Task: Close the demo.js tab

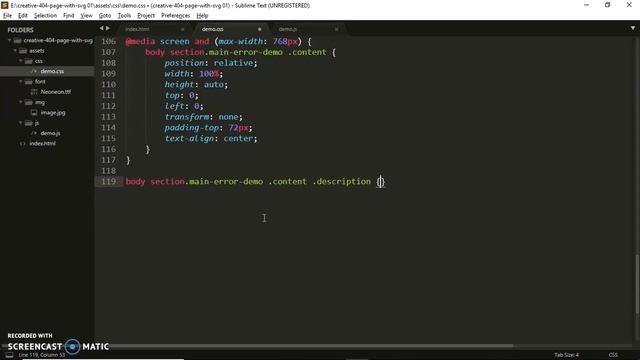Action: (x=336, y=29)
